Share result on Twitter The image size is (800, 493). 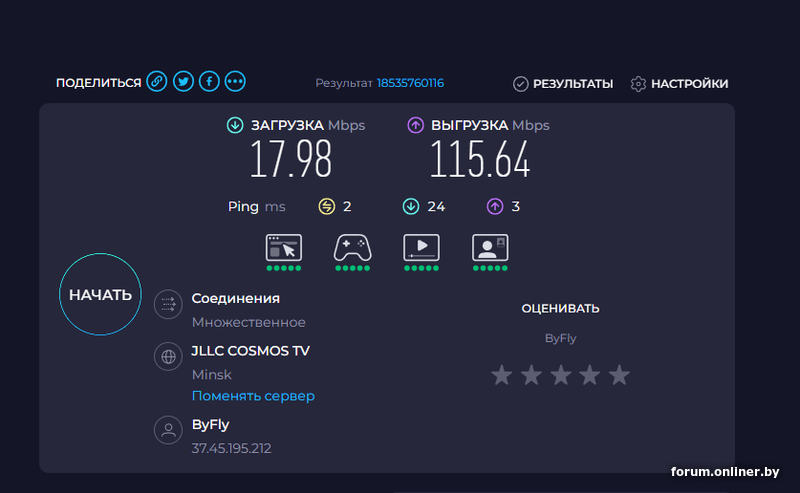[x=182, y=82]
